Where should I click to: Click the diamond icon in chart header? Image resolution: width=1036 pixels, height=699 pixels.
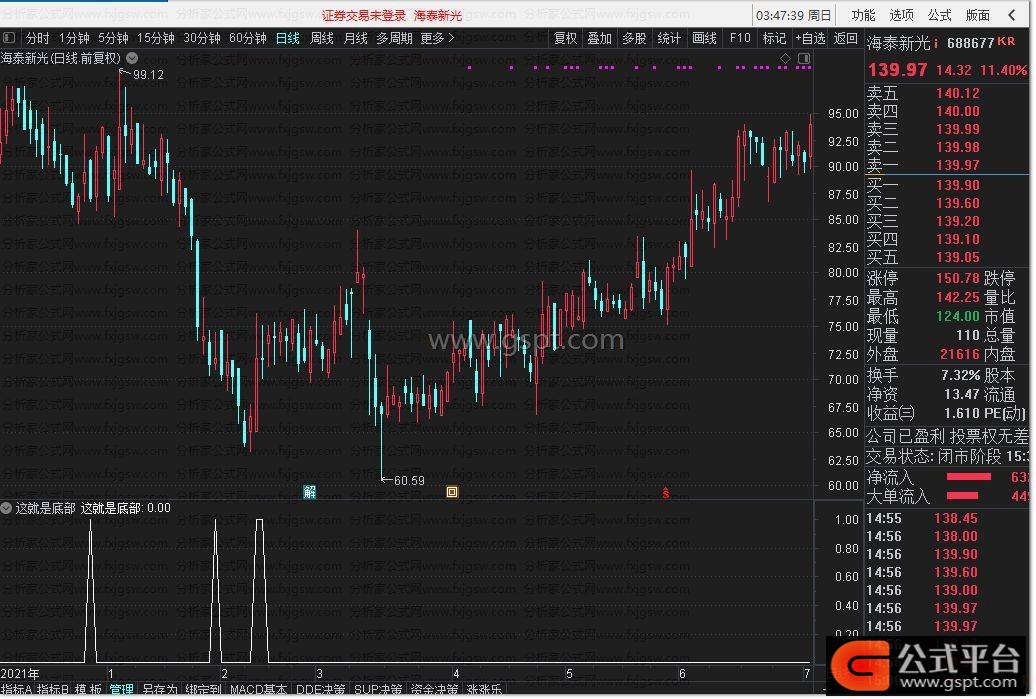786,59
